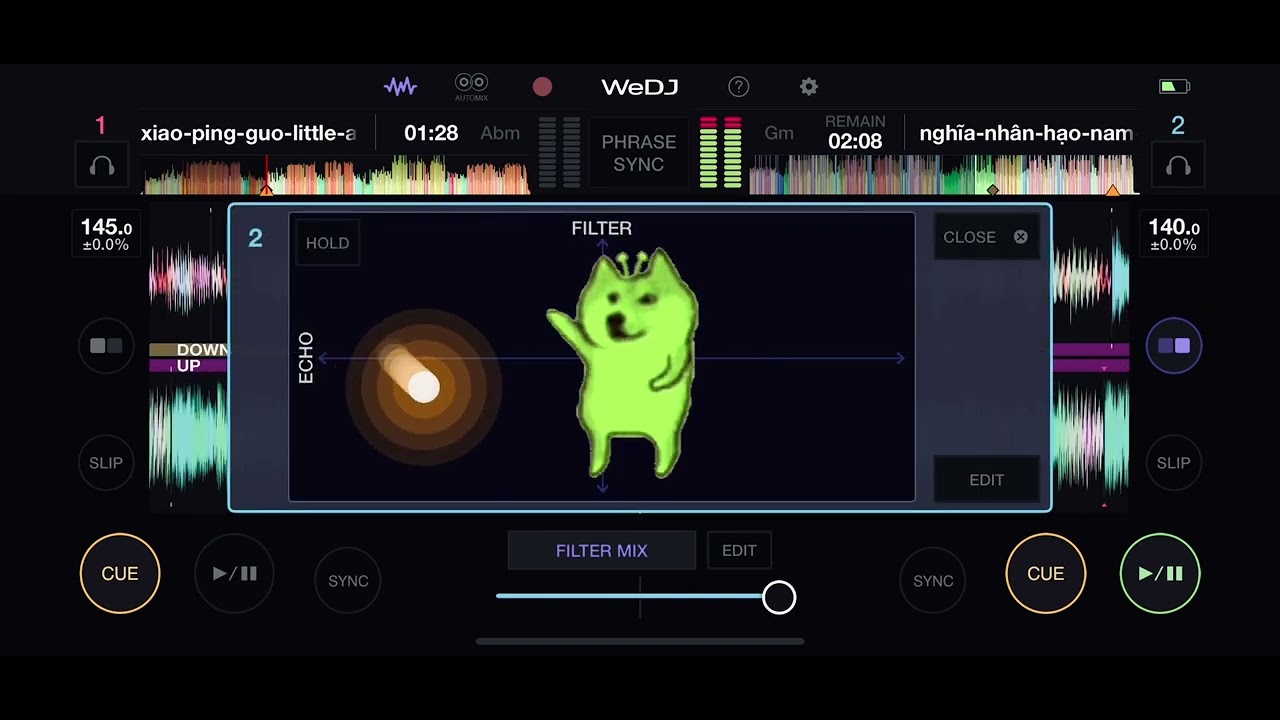The image size is (1280, 720).
Task: Tap the WeDJ logo
Action: pos(640,87)
